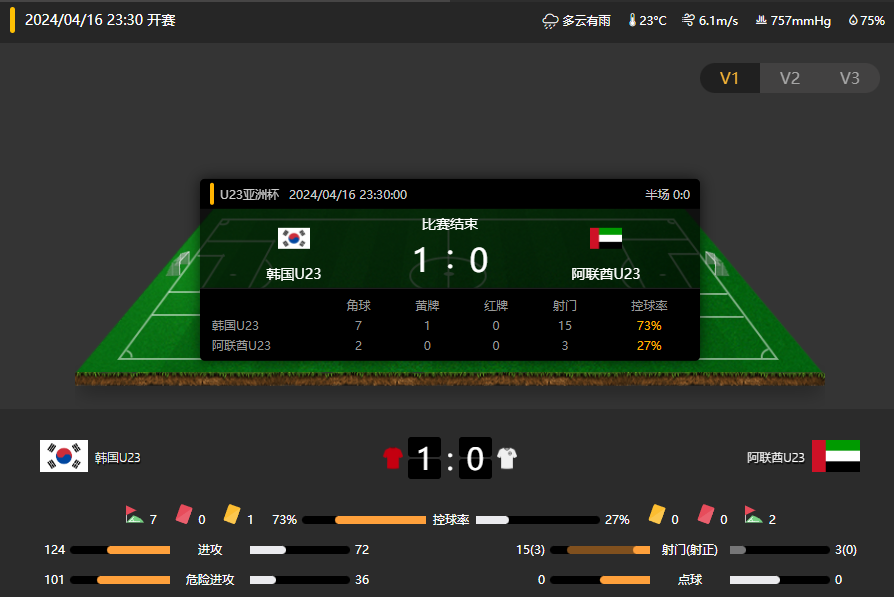Switch to the V1 view

click(730, 78)
